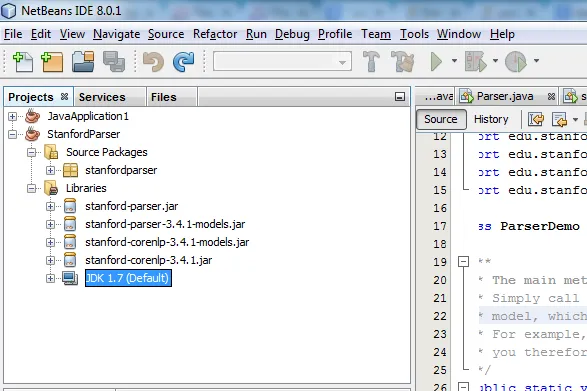Select the StanfordParser project
This screenshot has width=587, height=391.
click(x=83, y=134)
